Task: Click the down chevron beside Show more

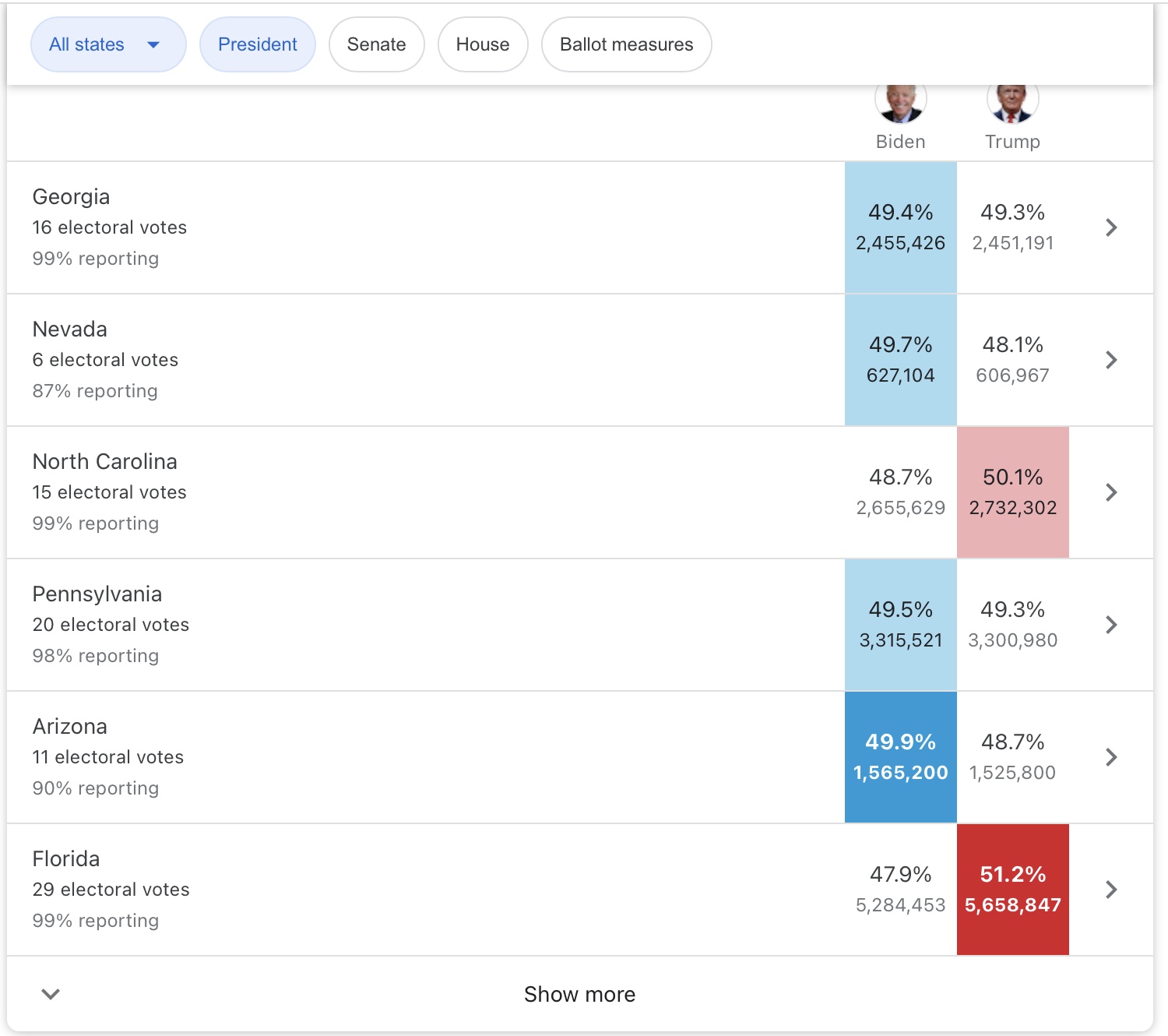Action: 51,994
